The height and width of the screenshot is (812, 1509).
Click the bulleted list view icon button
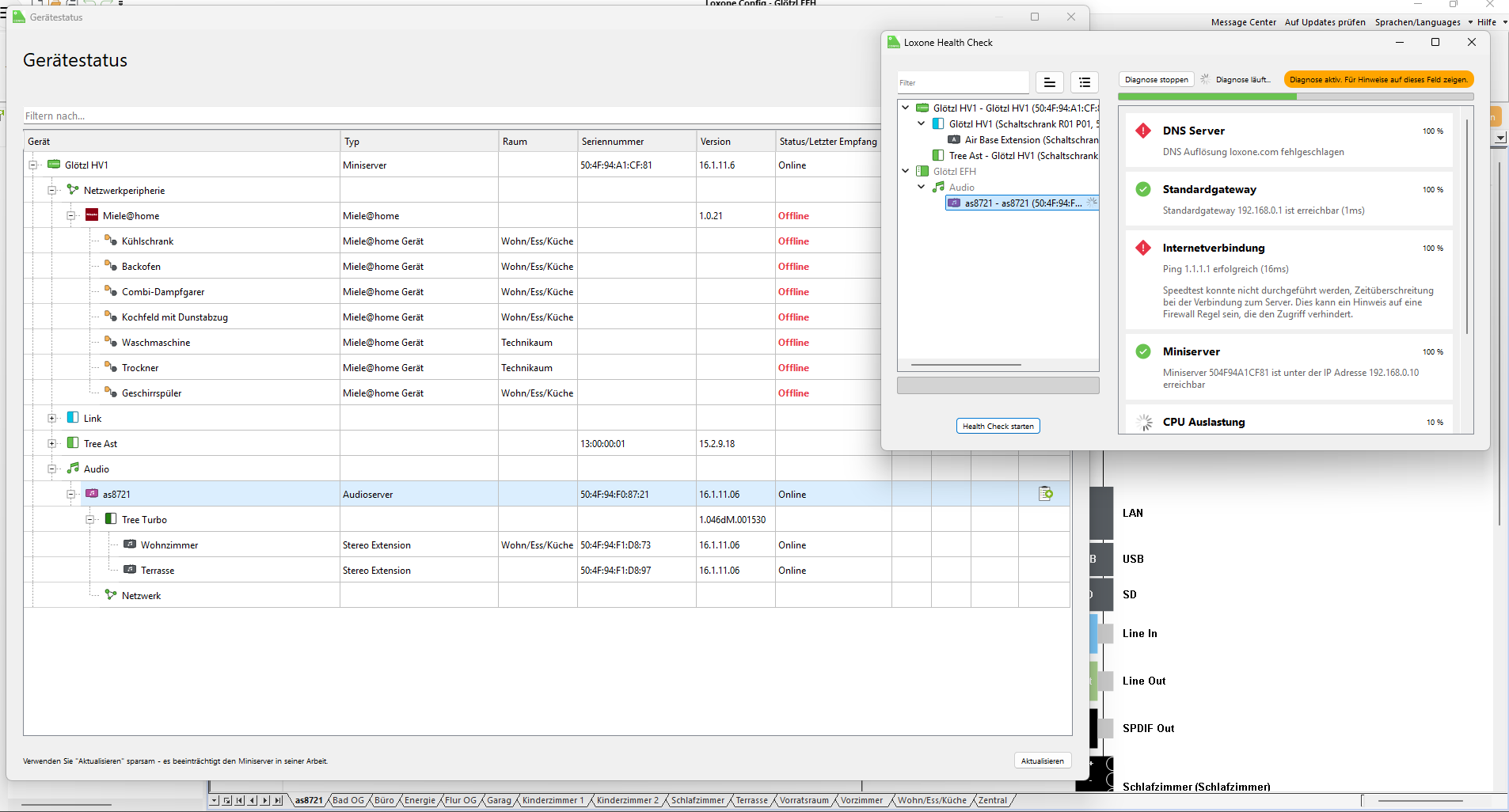point(1085,82)
